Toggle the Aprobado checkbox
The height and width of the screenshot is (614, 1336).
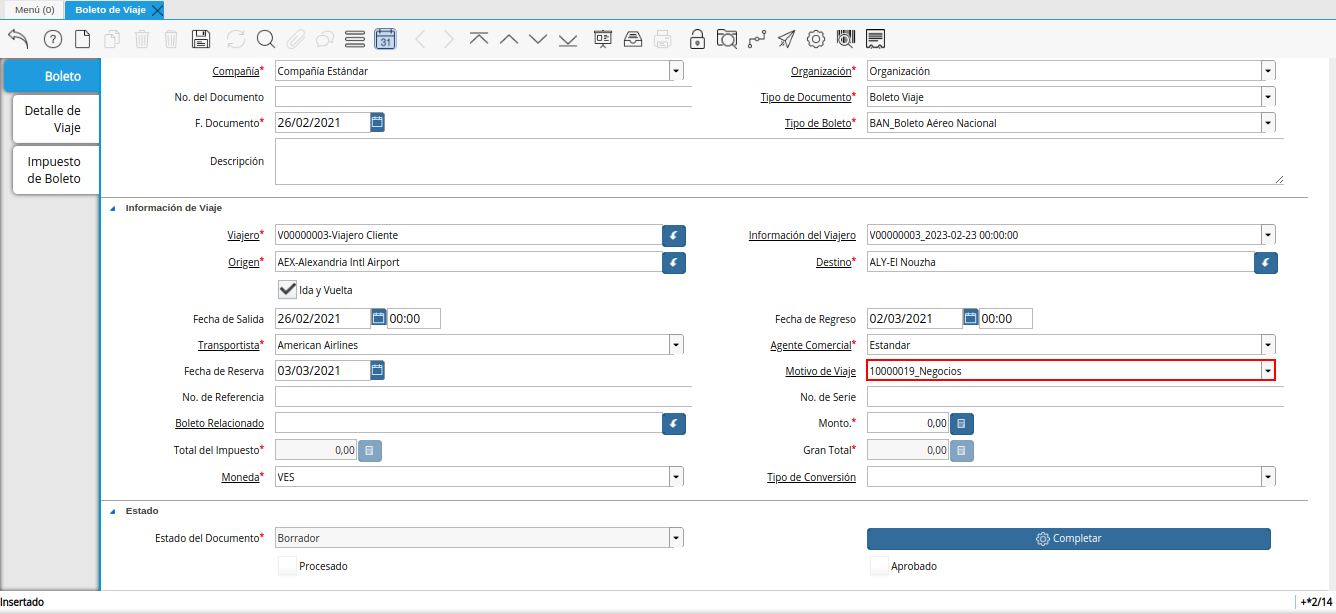click(x=879, y=566)
